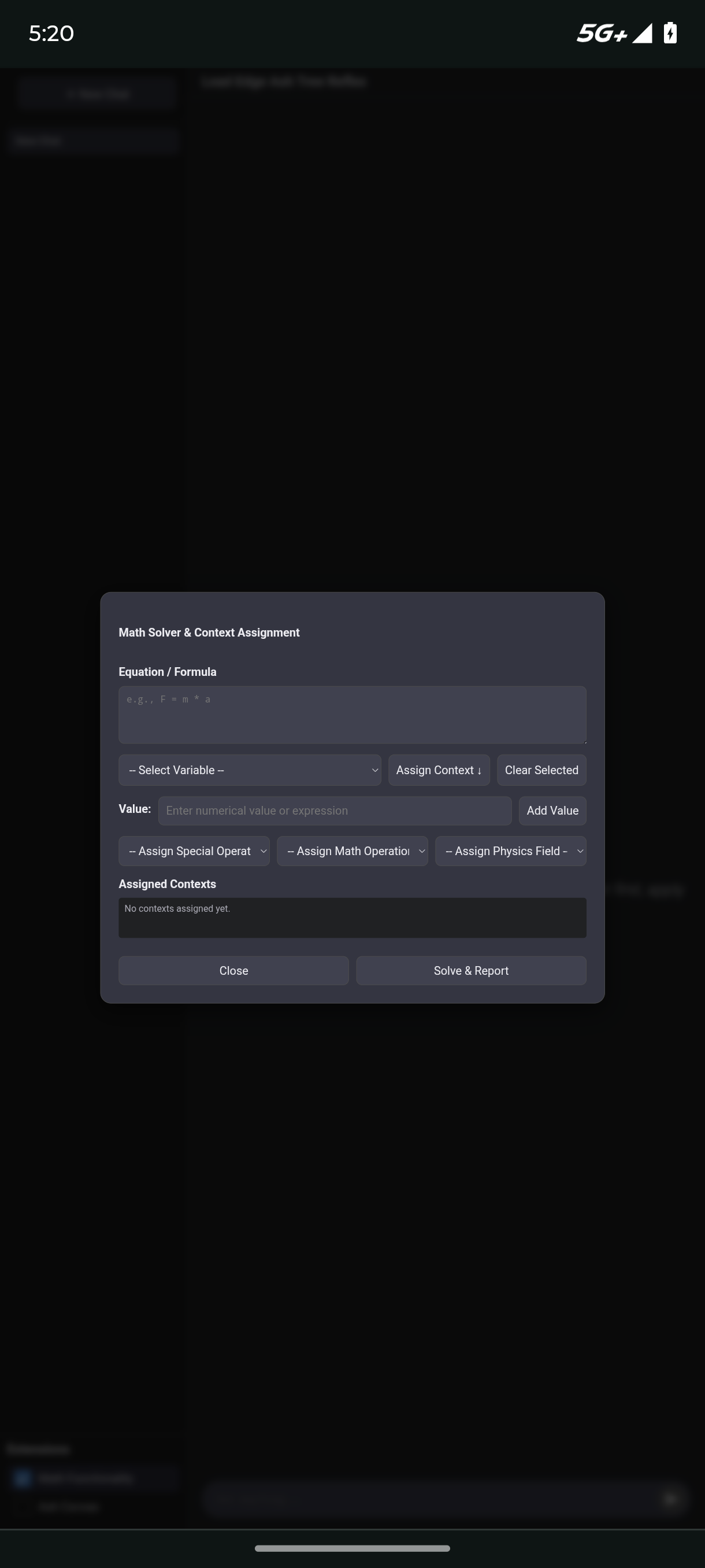The width and height of the screenshot is (705, 1568).
Task: Close the Math Solver dialog
Action: tap(233, 970)
